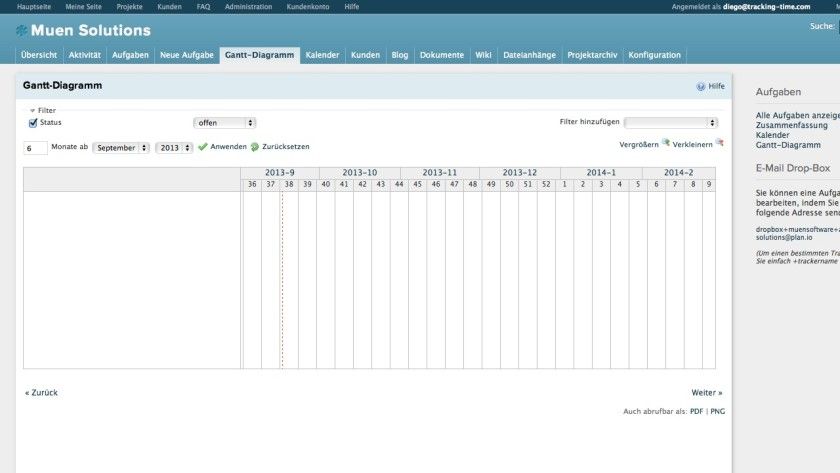The width and height of the screenshot is (840, 473).
Task: Open the Neue Aufgabe tab
Action: point(187,55)
